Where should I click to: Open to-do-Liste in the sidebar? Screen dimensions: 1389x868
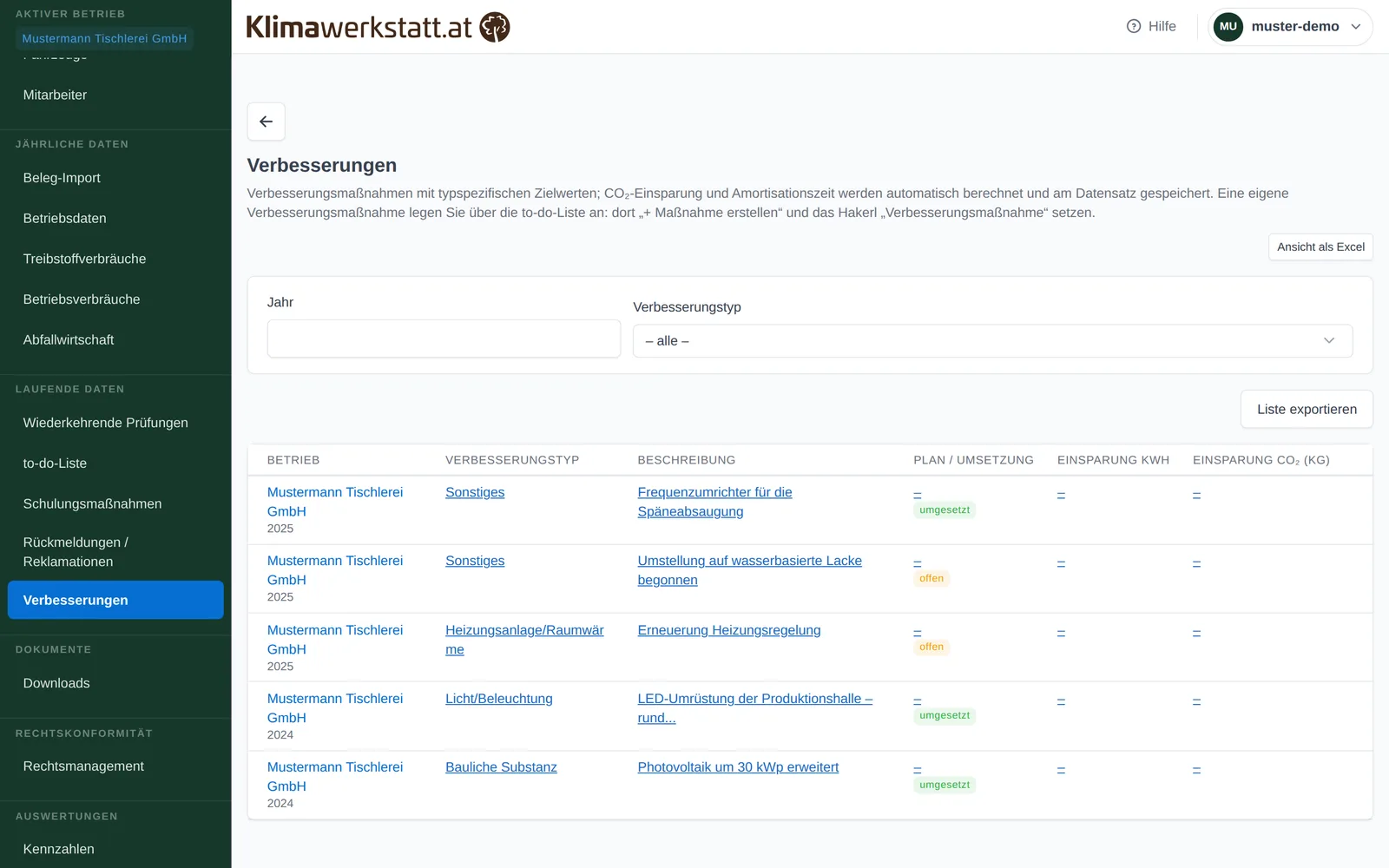(x=115, y=464)
